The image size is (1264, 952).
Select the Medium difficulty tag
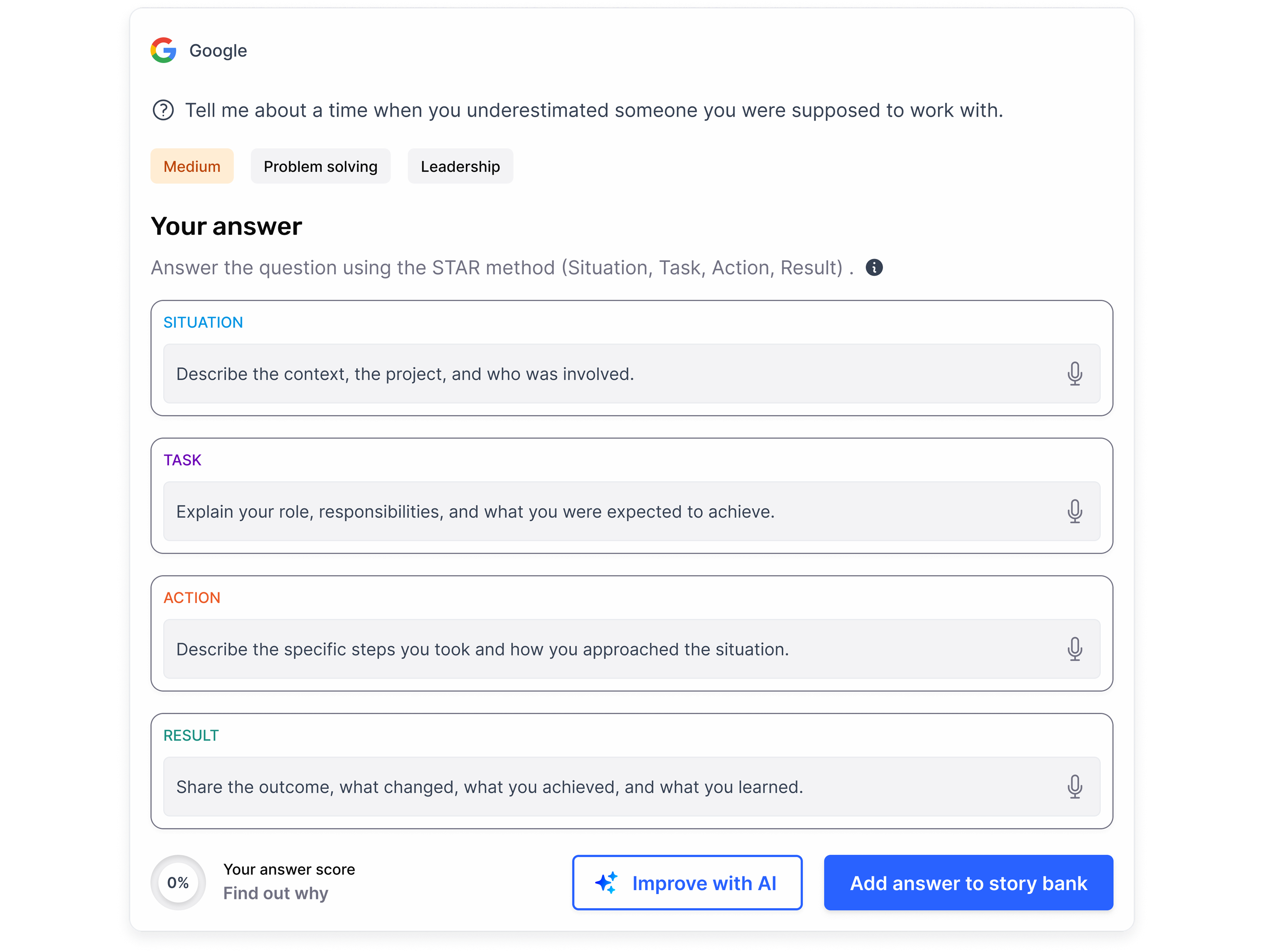192,166
